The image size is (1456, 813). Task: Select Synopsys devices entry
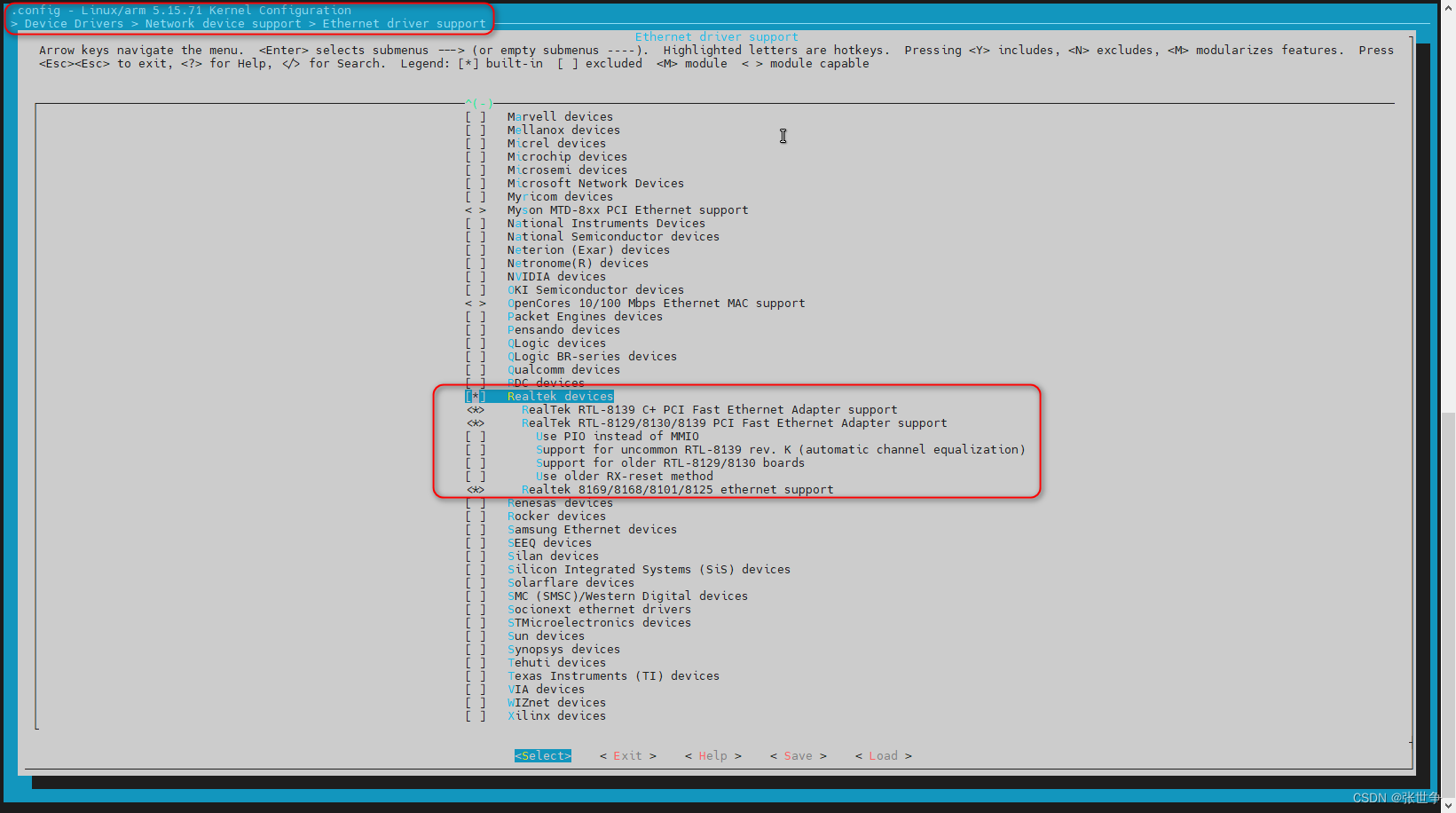pyautogui.click(x=563, y=650)
